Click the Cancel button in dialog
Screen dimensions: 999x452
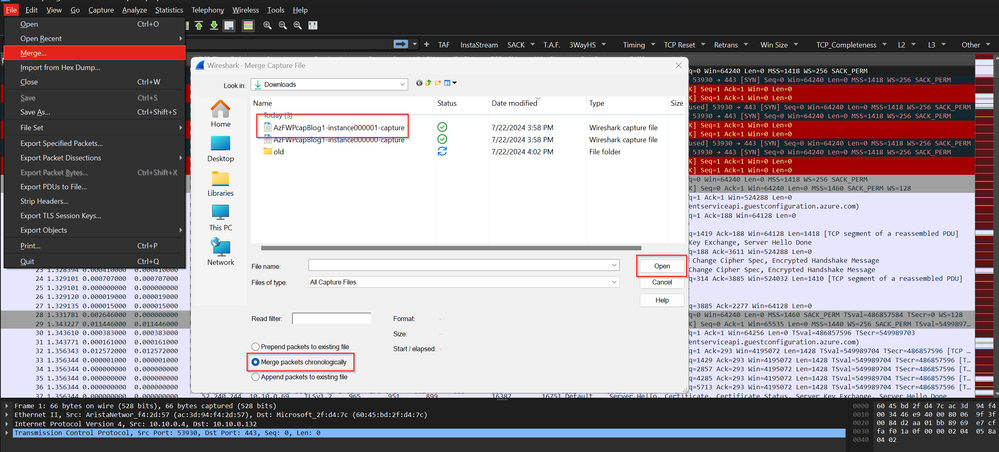[661, 282]
